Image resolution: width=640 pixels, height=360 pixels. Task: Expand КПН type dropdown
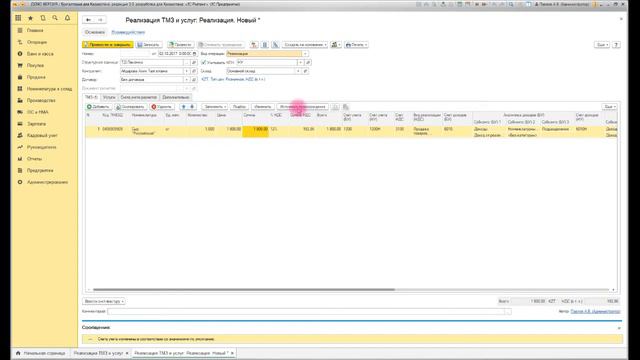point(300,62)
